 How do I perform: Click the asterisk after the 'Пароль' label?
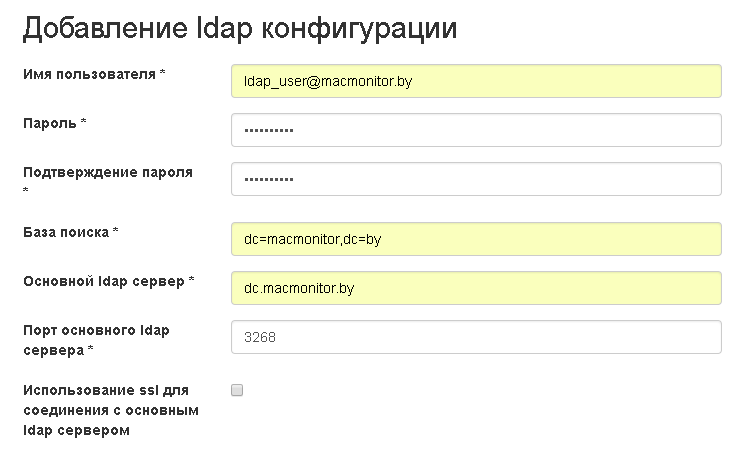(x=84, y=123)
